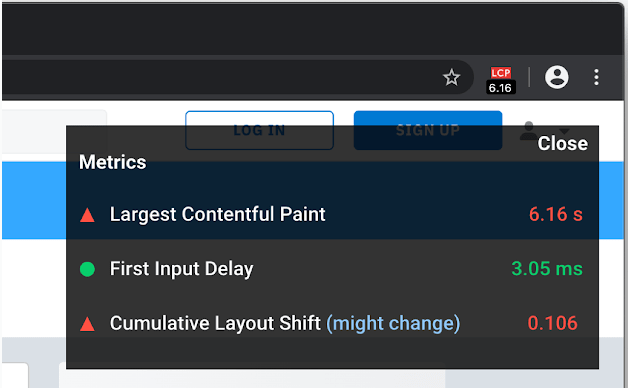The height and width of the screenshot is (388, 628).
Task: Click the 6.16 badge under LCP icon
Action: [501, 88]
